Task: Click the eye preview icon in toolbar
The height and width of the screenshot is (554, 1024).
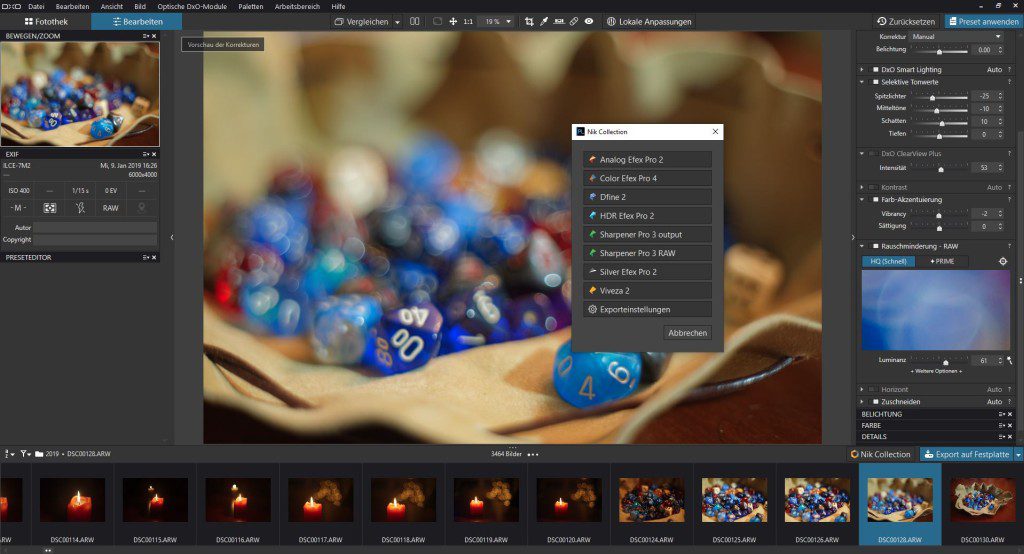Action: (589, 22)
